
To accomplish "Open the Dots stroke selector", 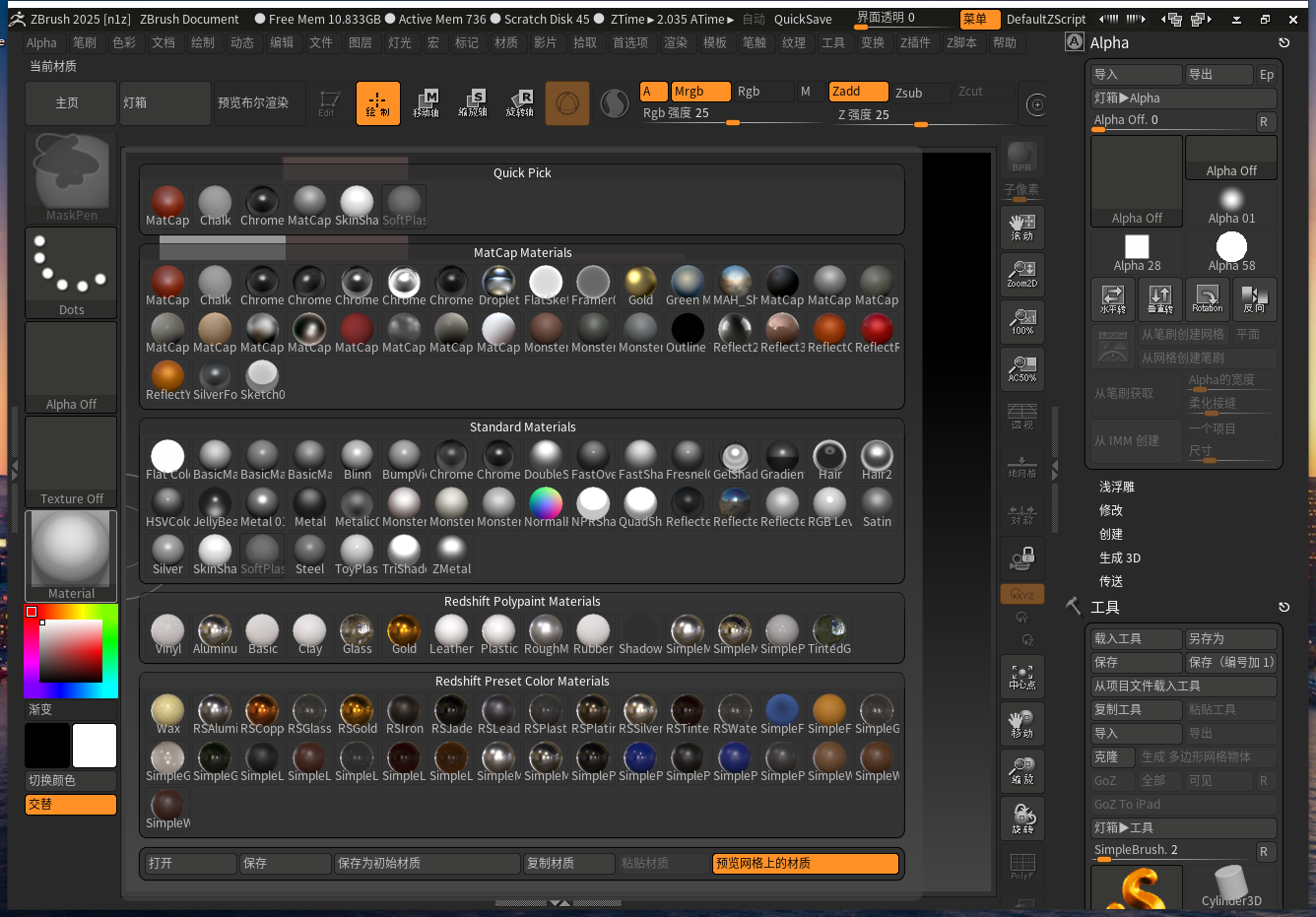I will [71, 272].
